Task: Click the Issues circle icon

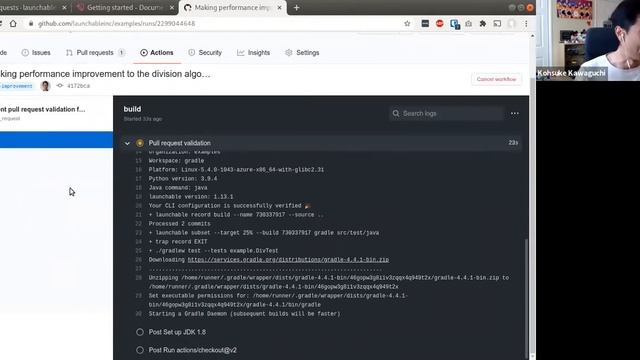Action: click(25, 53)
